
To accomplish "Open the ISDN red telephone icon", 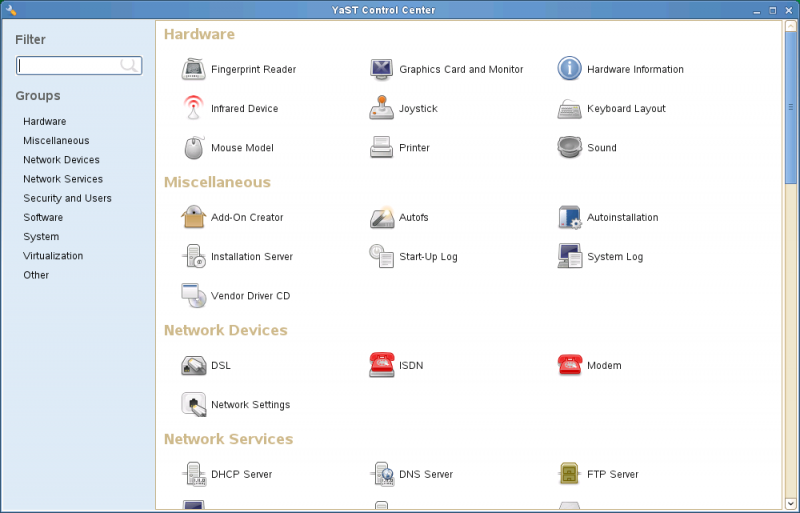I will 382,365.
